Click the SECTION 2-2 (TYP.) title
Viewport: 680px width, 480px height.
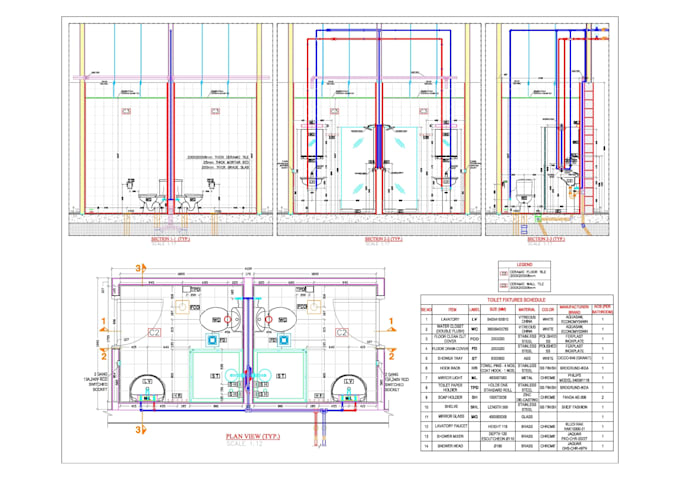[383, 239]
